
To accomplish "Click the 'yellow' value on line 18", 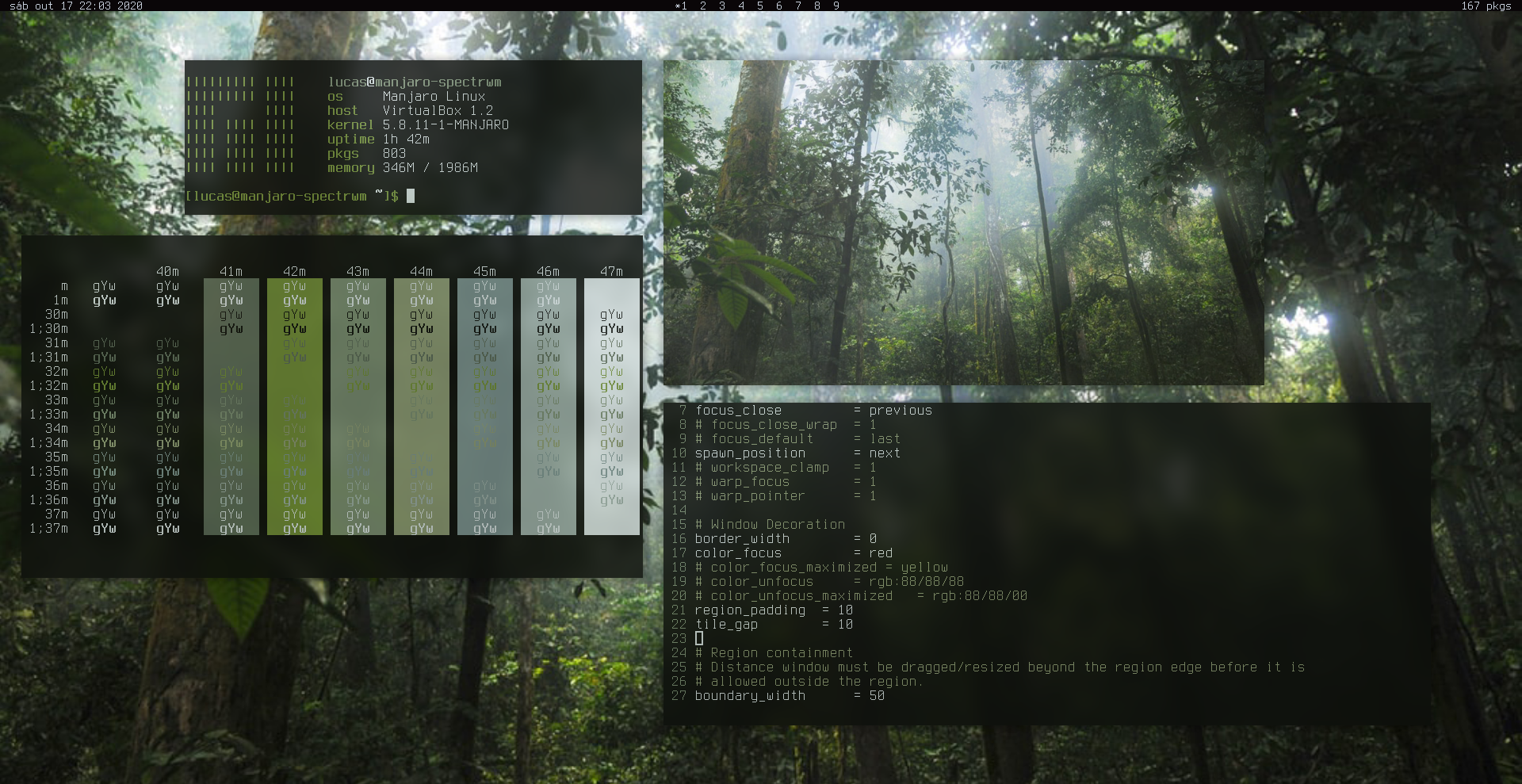I will pos(924,567).
